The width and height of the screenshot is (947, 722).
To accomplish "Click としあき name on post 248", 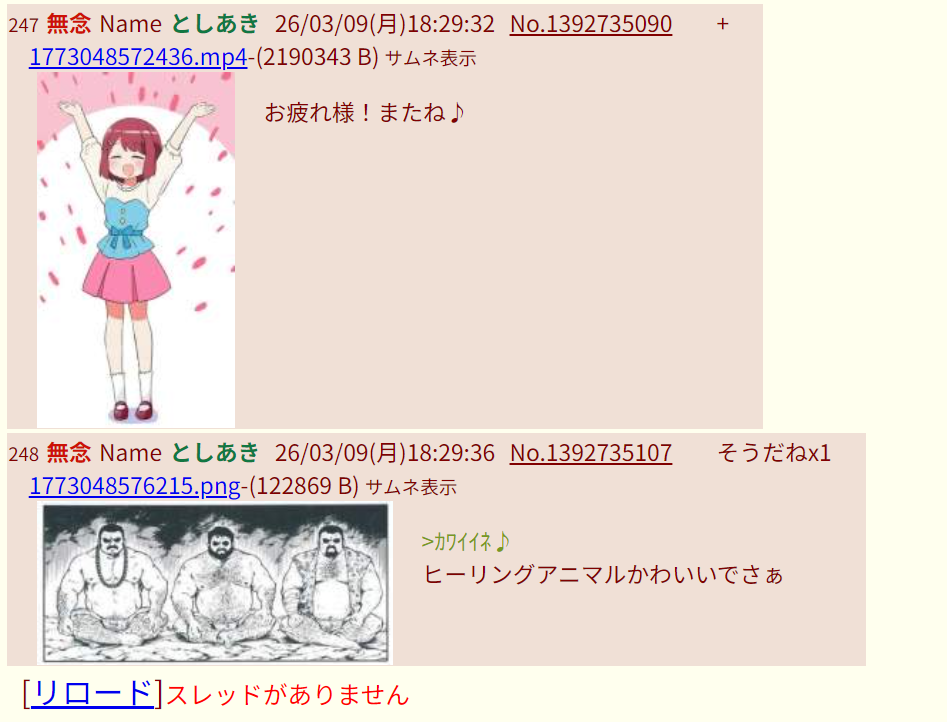I will [215, 453].
